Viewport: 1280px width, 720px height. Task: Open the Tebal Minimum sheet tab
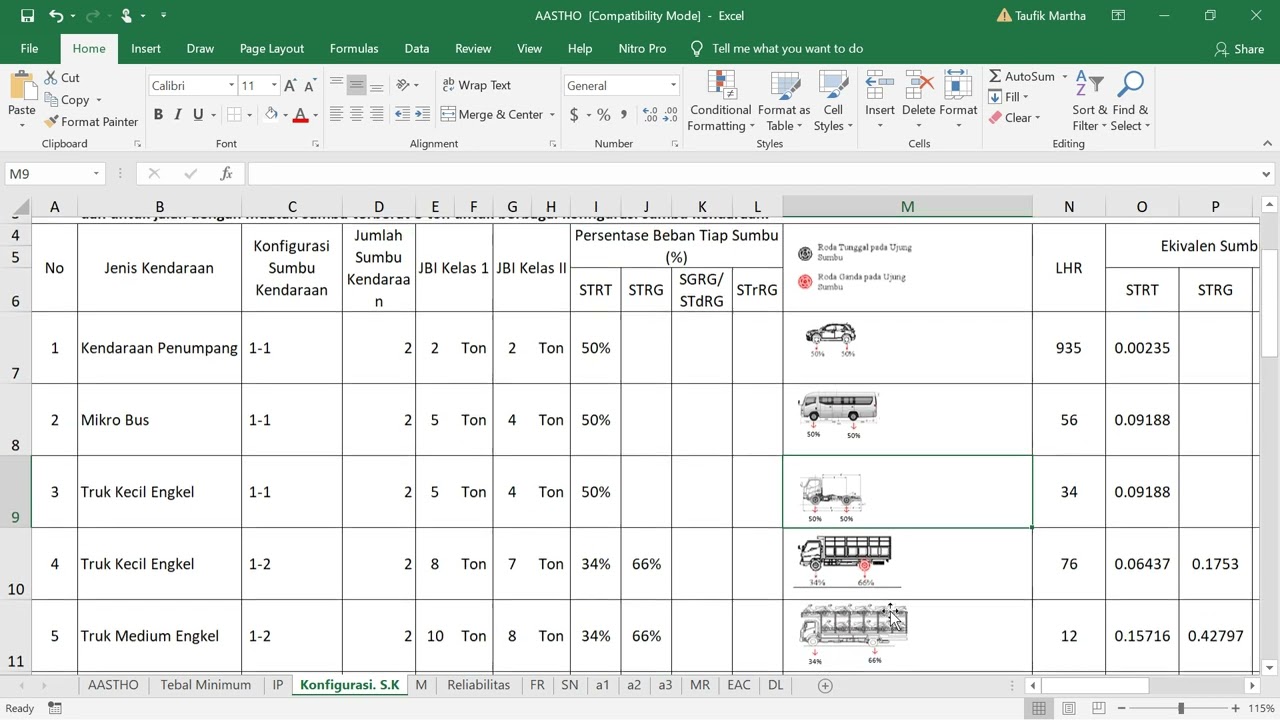(206, 685)
